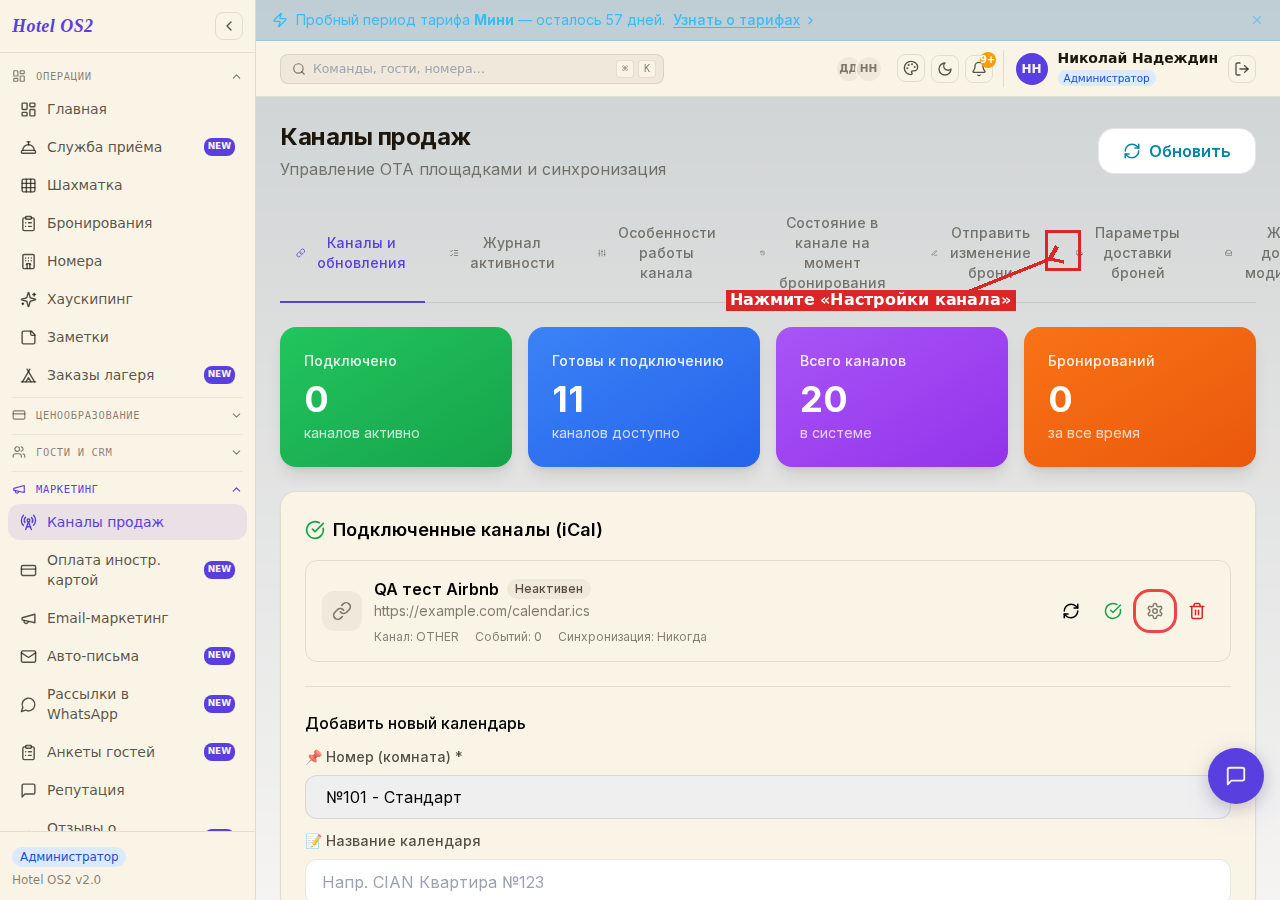
Task: Click the logout icon next to the profile
Action: click(1242, 68)
